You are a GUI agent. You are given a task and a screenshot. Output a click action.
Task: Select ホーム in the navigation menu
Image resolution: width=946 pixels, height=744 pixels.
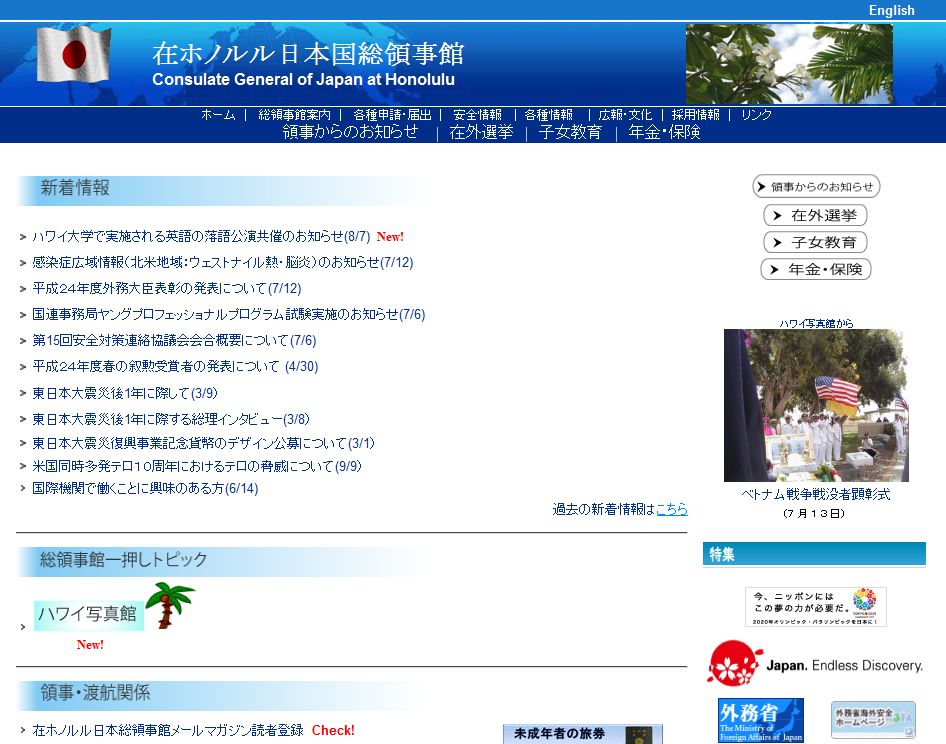point(218,115)
